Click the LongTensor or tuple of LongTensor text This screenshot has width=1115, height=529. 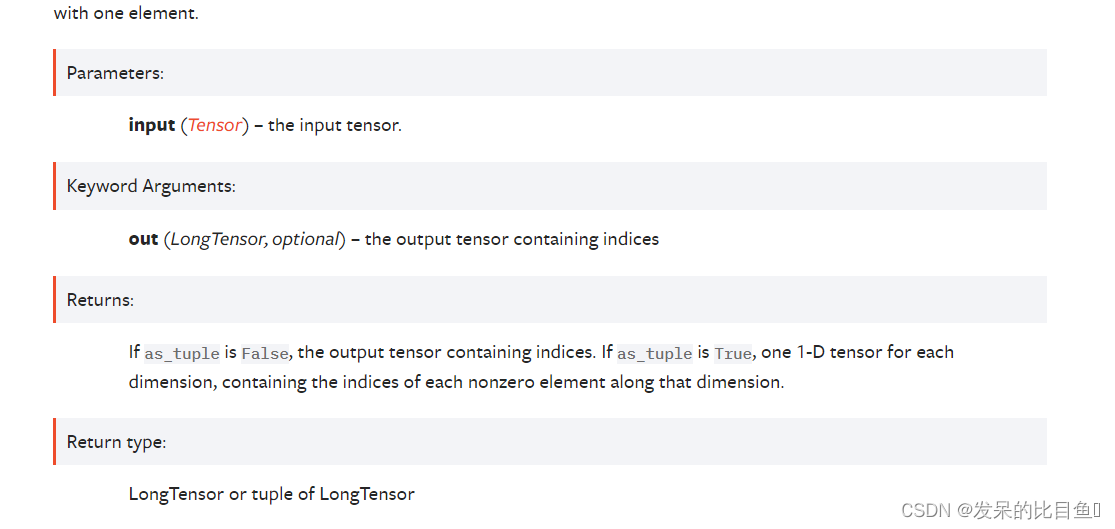272,493
